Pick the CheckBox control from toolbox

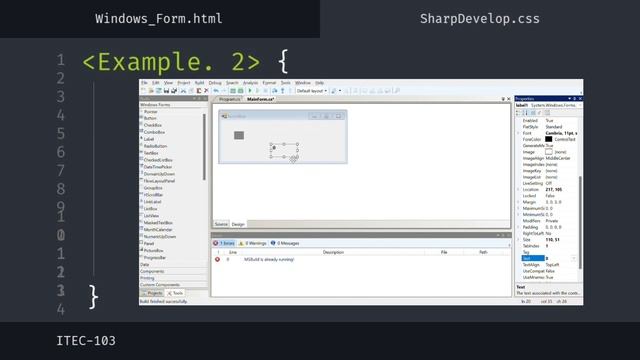[153, 125]
